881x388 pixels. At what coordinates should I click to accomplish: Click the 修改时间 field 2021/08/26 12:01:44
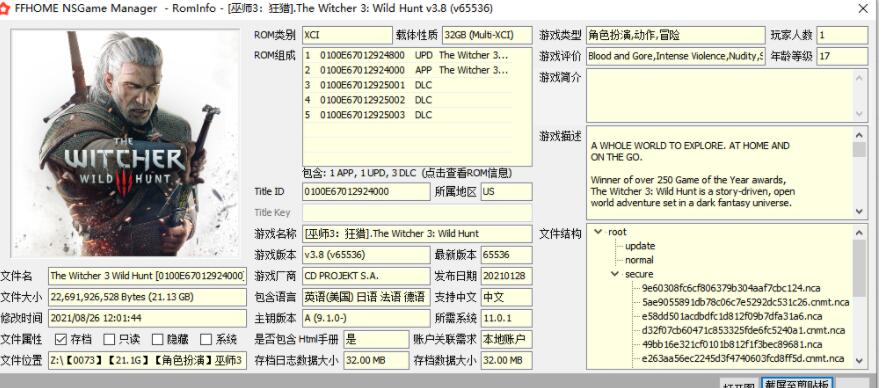coord(147,318)
